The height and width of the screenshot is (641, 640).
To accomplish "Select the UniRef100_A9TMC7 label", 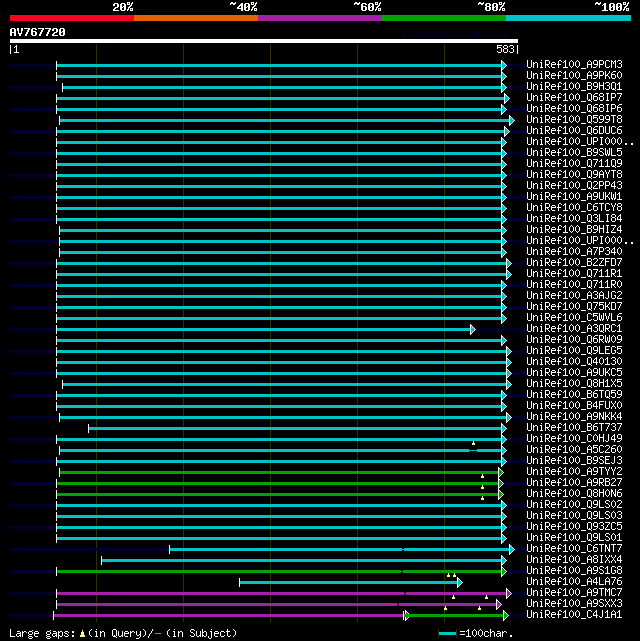I will (574, 593).
